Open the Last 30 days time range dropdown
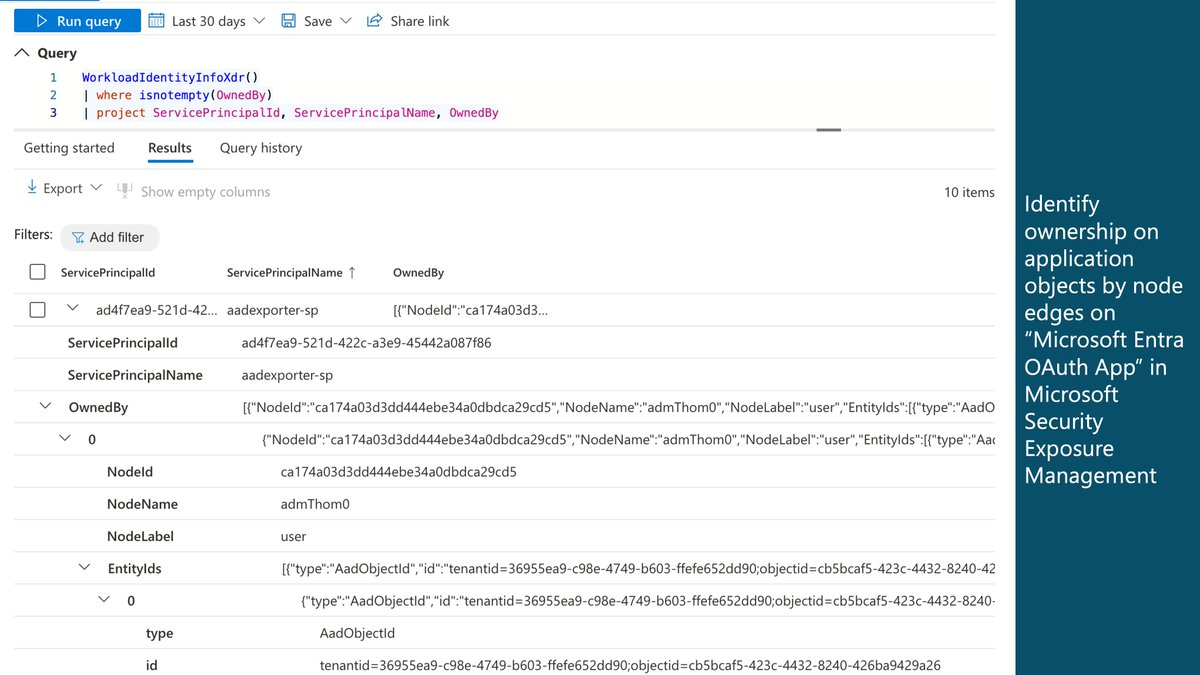1200x675 pixels. tap(207, 21)
